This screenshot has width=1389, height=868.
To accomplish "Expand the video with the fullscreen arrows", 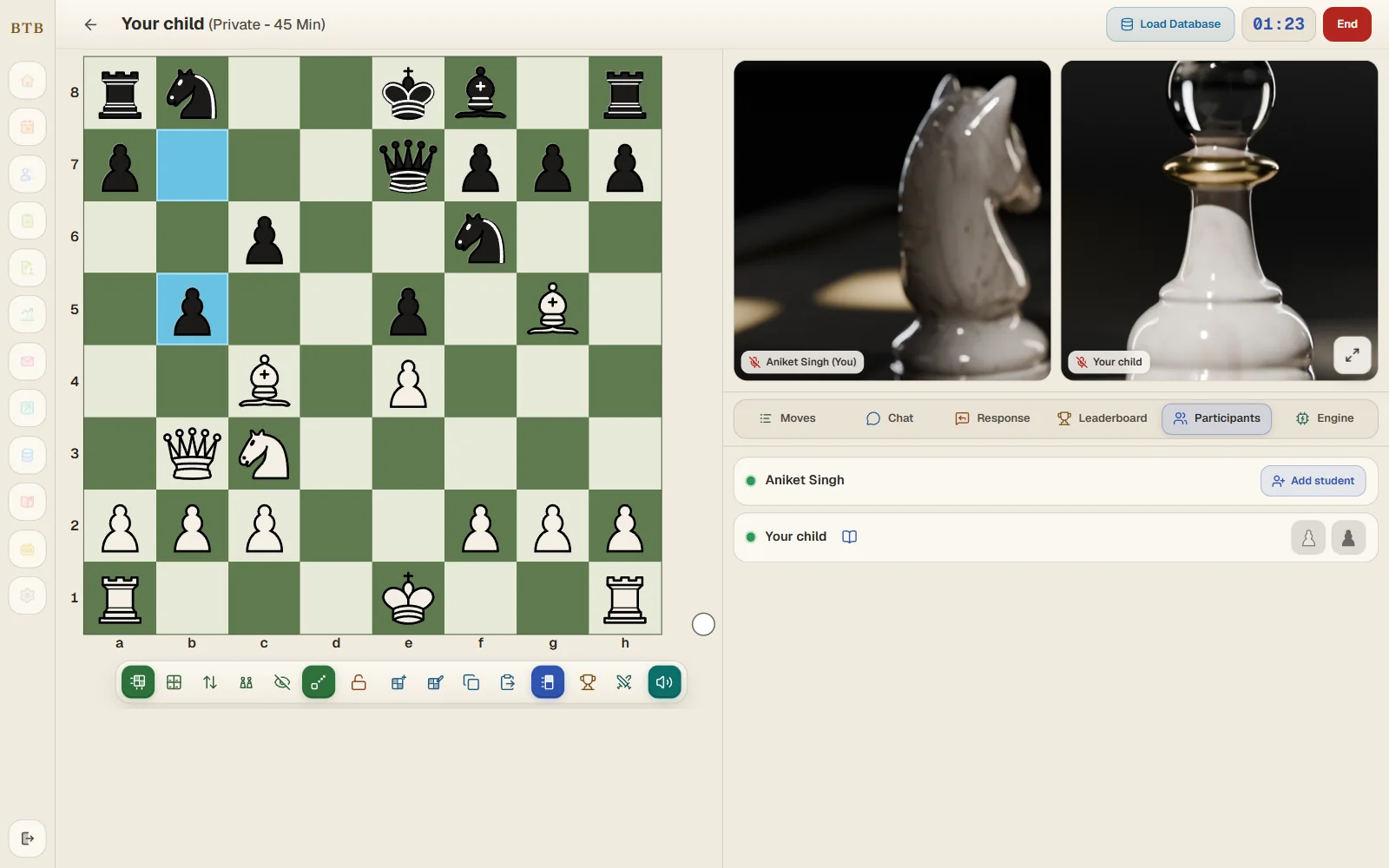I will click(x=1353, y=355).
